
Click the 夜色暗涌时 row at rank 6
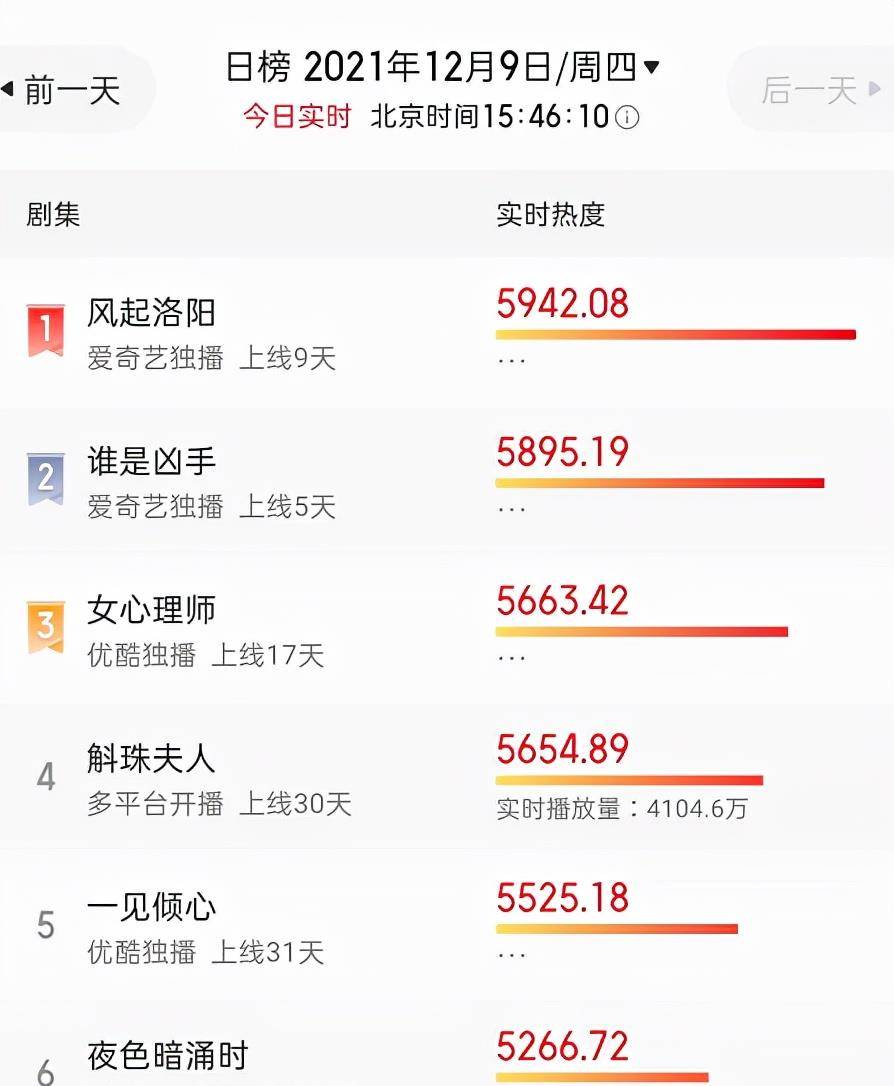tap(167, 1056)
